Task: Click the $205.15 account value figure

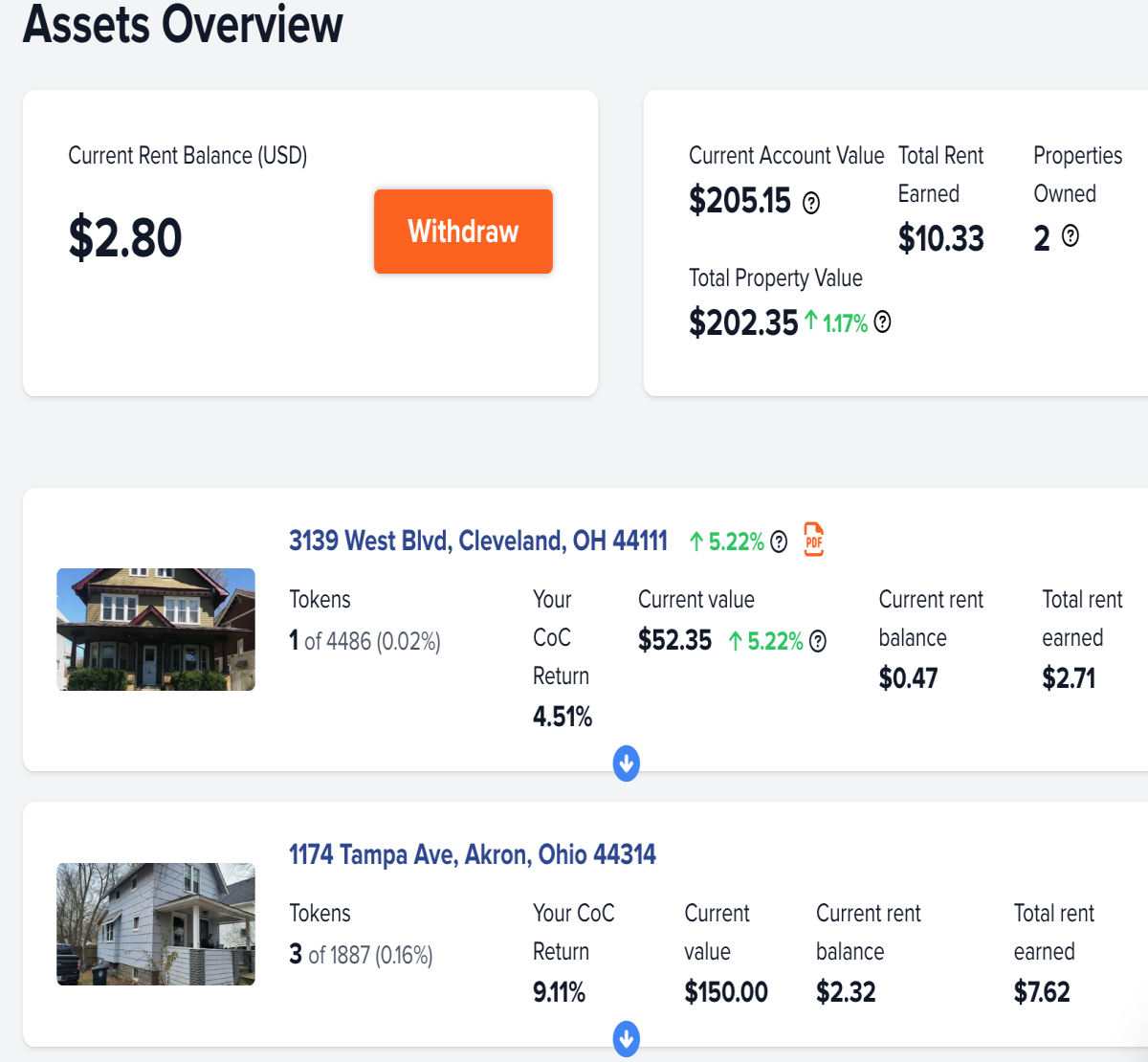Action: pyautogui.click(x=740, y=201)
